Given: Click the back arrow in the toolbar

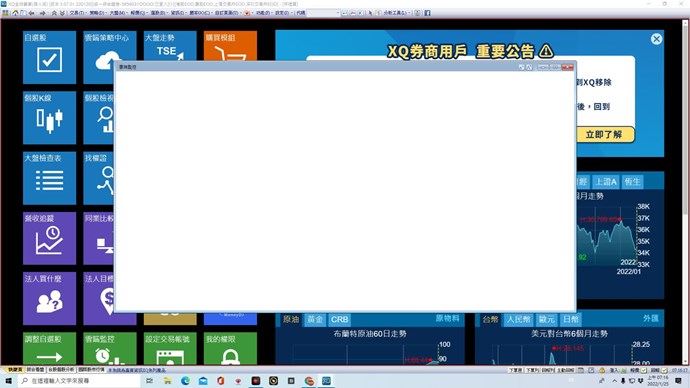Looking at the screenshot, I should tap(31, 13).
